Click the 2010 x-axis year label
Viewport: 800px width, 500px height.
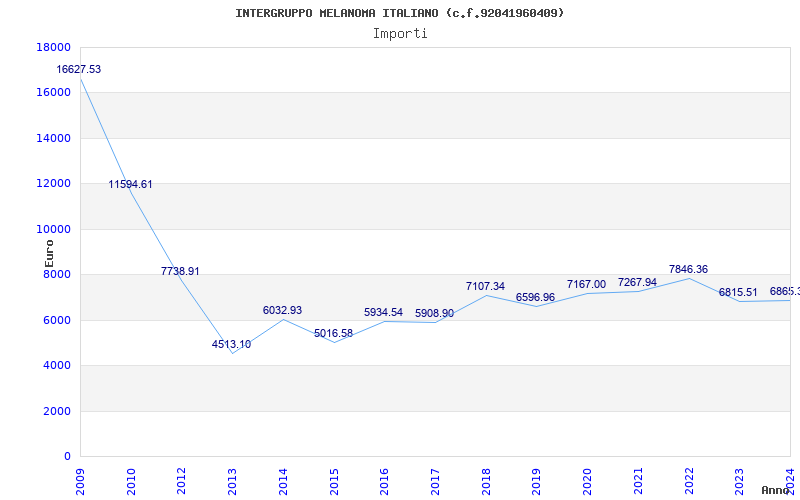131,481
